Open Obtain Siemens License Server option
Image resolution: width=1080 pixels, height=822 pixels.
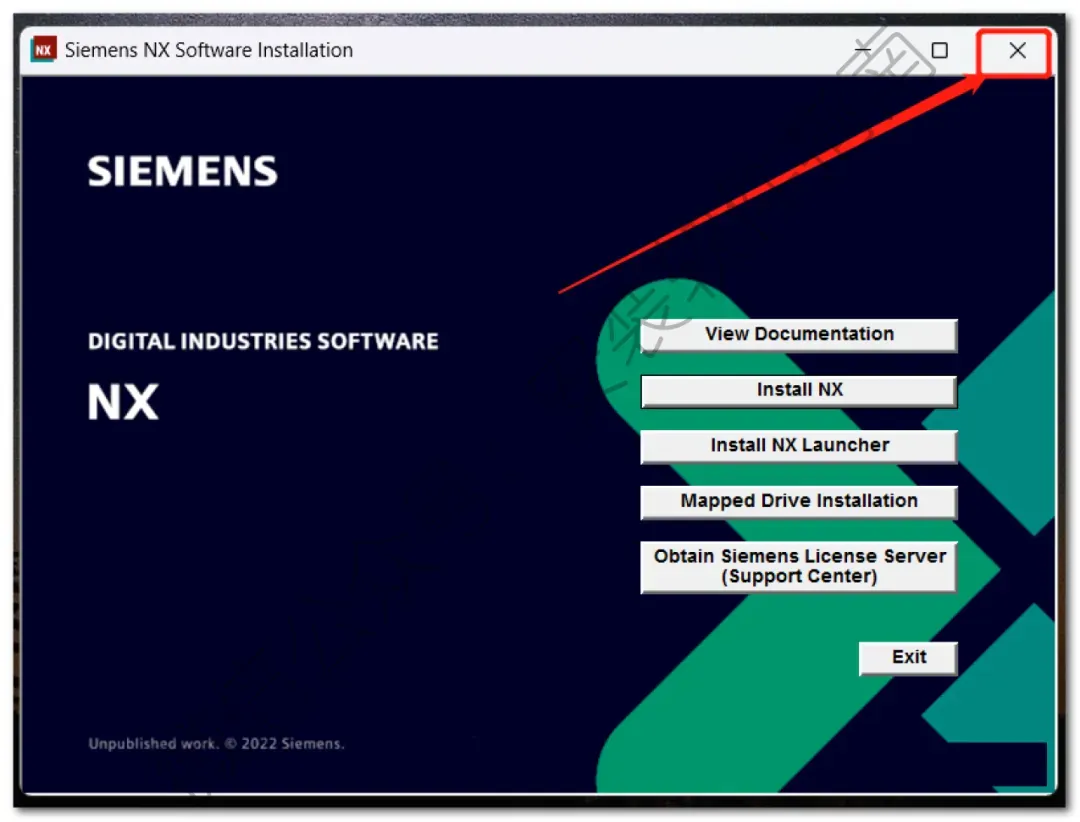798,566
